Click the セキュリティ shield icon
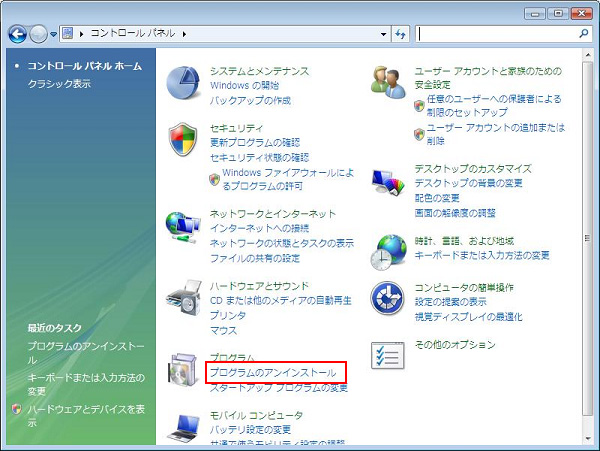 [x=183, y=139]
